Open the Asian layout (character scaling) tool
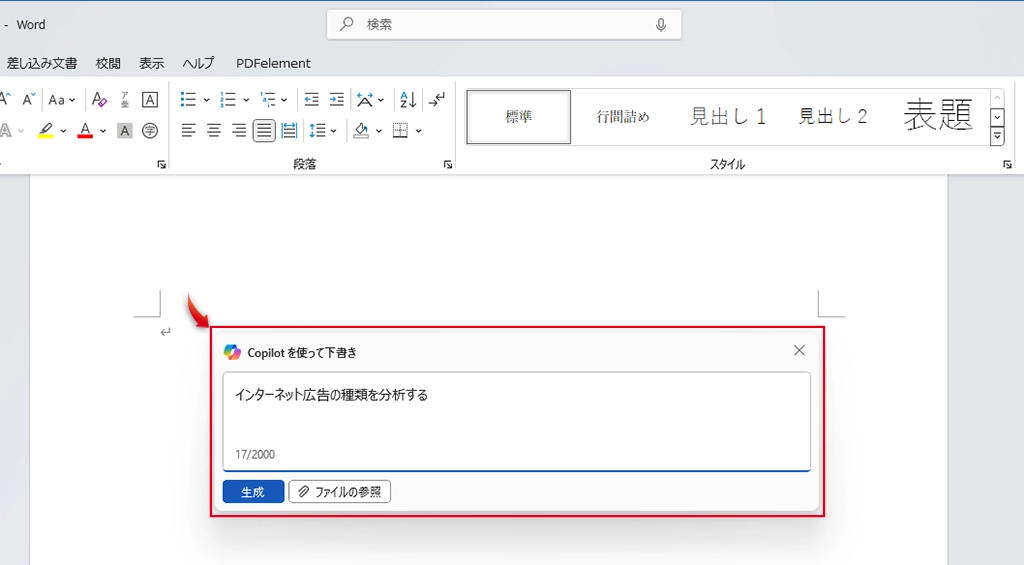Screen dimensions: 1024x565 365,99
